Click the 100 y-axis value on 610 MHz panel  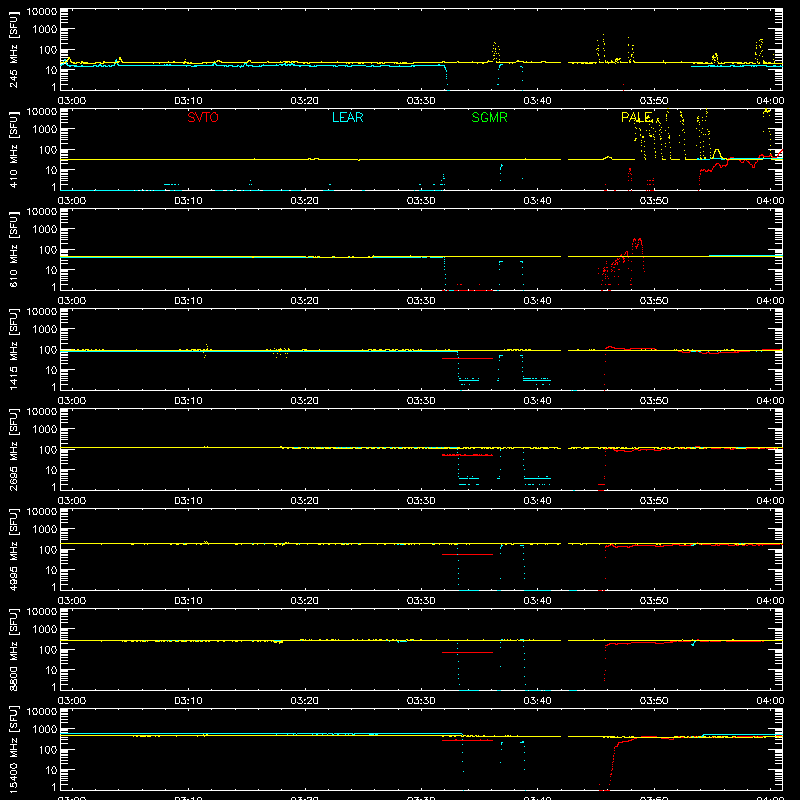pos(48,250)
